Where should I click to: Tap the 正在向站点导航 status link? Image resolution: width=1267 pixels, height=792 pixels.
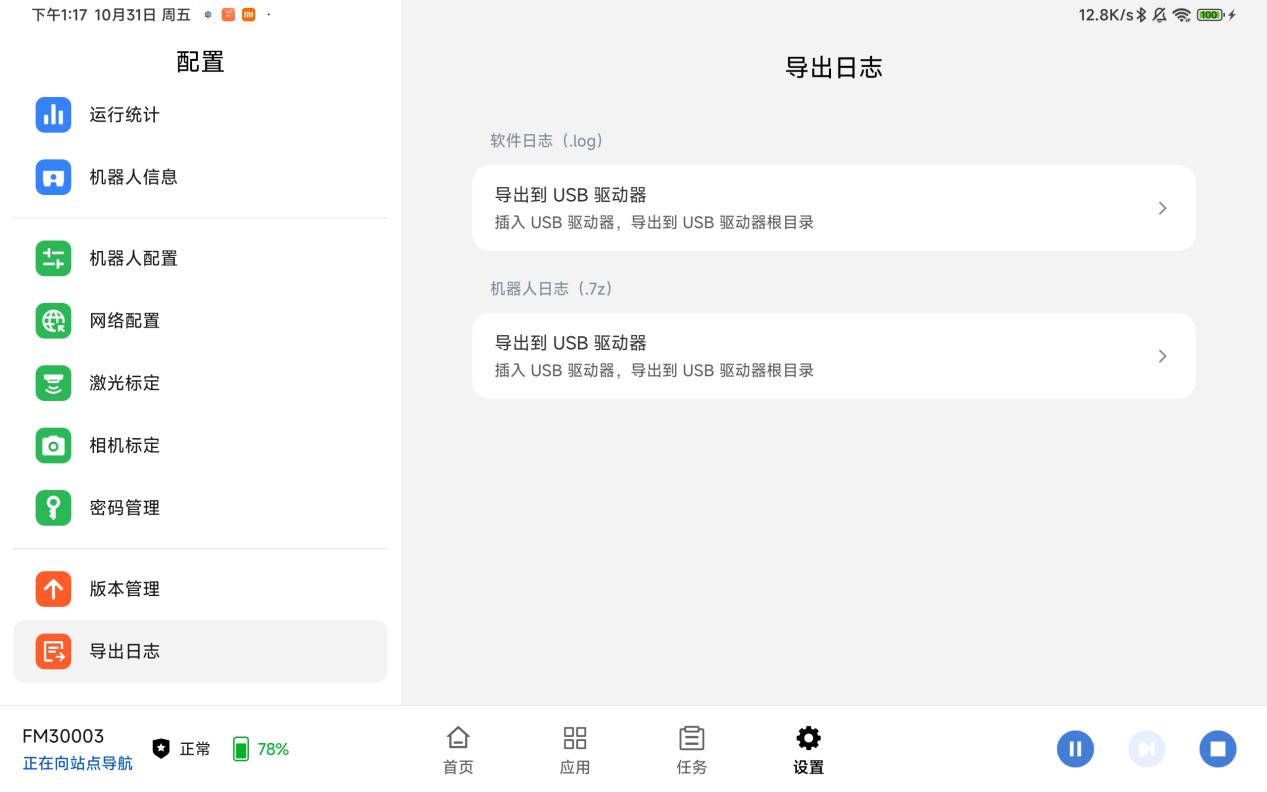point(77,764)
